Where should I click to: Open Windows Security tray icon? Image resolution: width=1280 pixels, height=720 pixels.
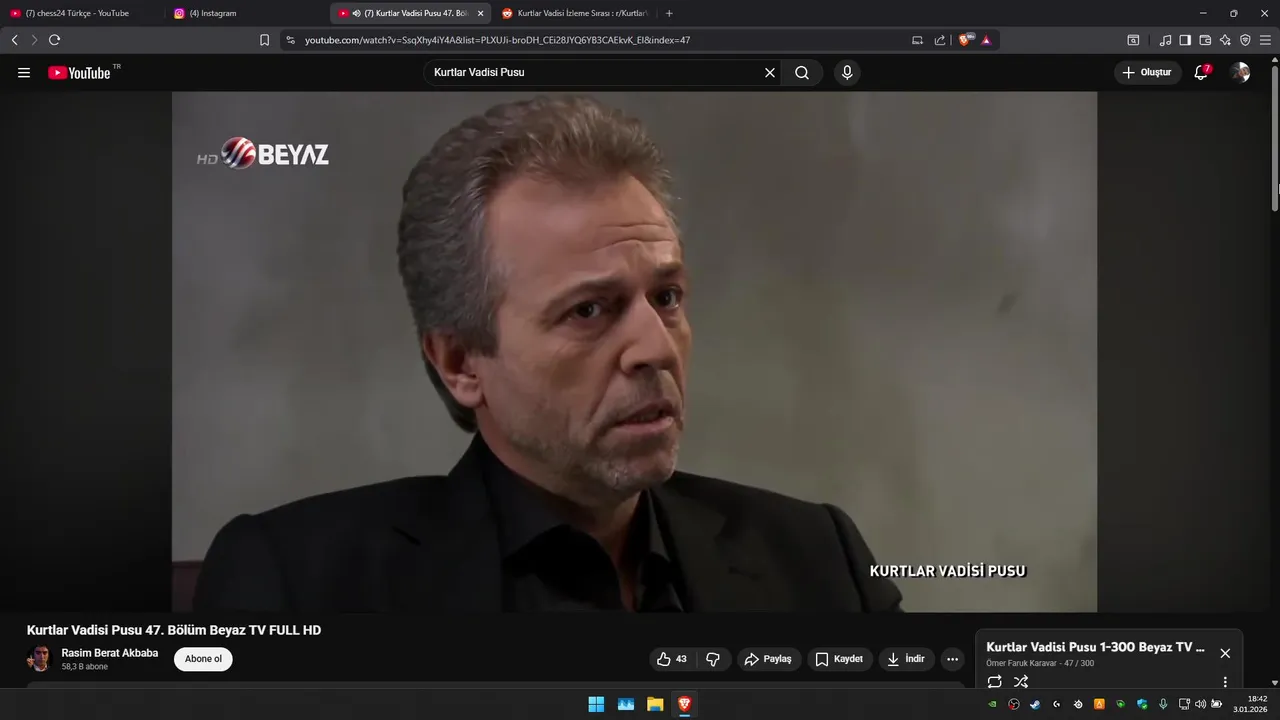coord(1142,704)
